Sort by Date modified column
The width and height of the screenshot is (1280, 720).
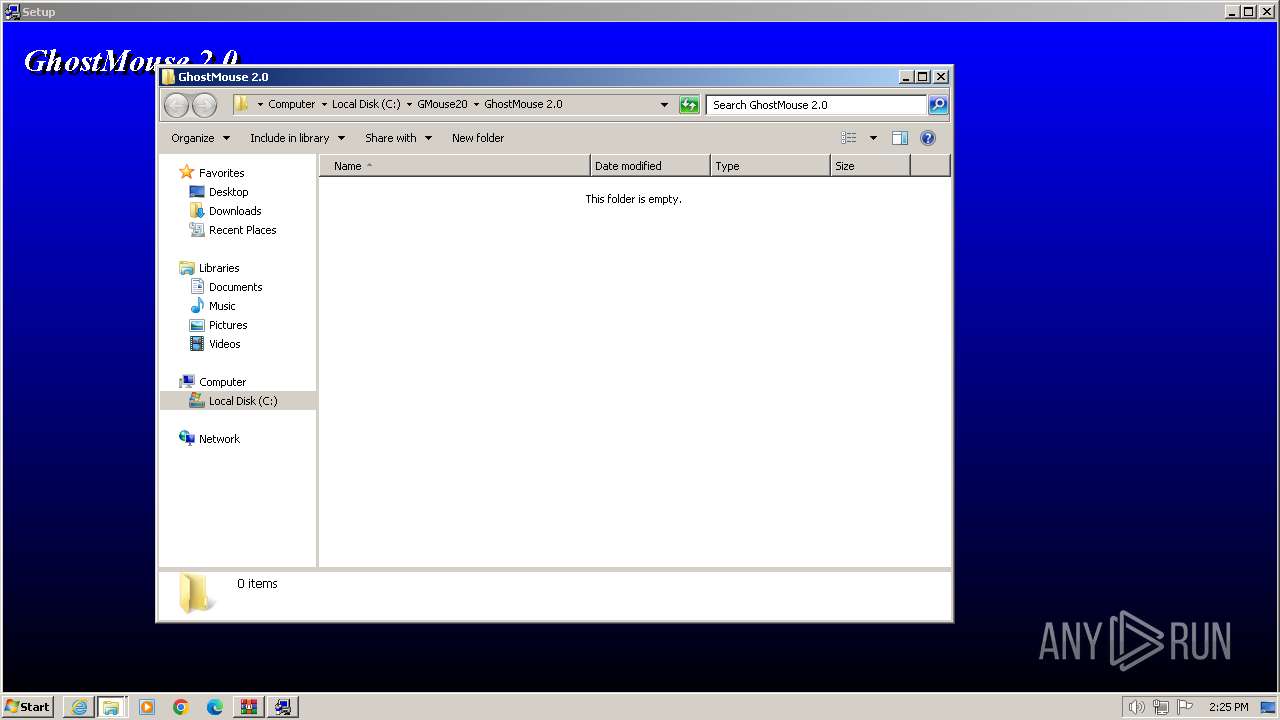650,166
